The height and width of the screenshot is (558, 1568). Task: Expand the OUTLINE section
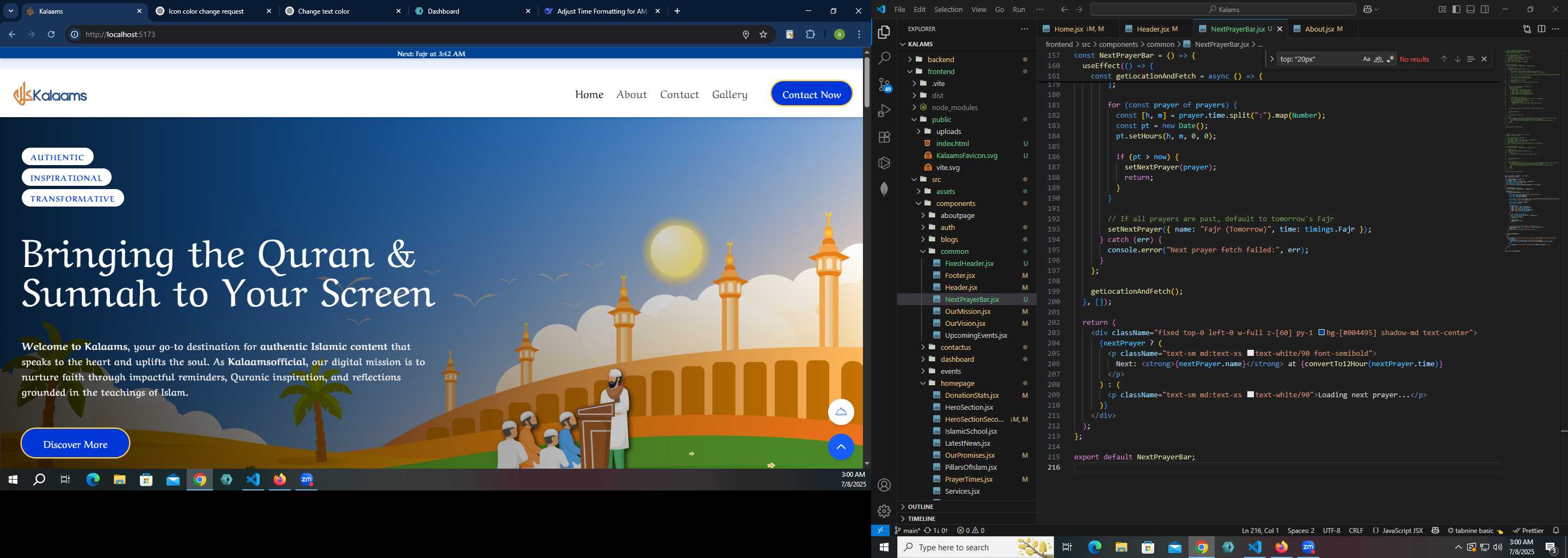coord(920,507)
